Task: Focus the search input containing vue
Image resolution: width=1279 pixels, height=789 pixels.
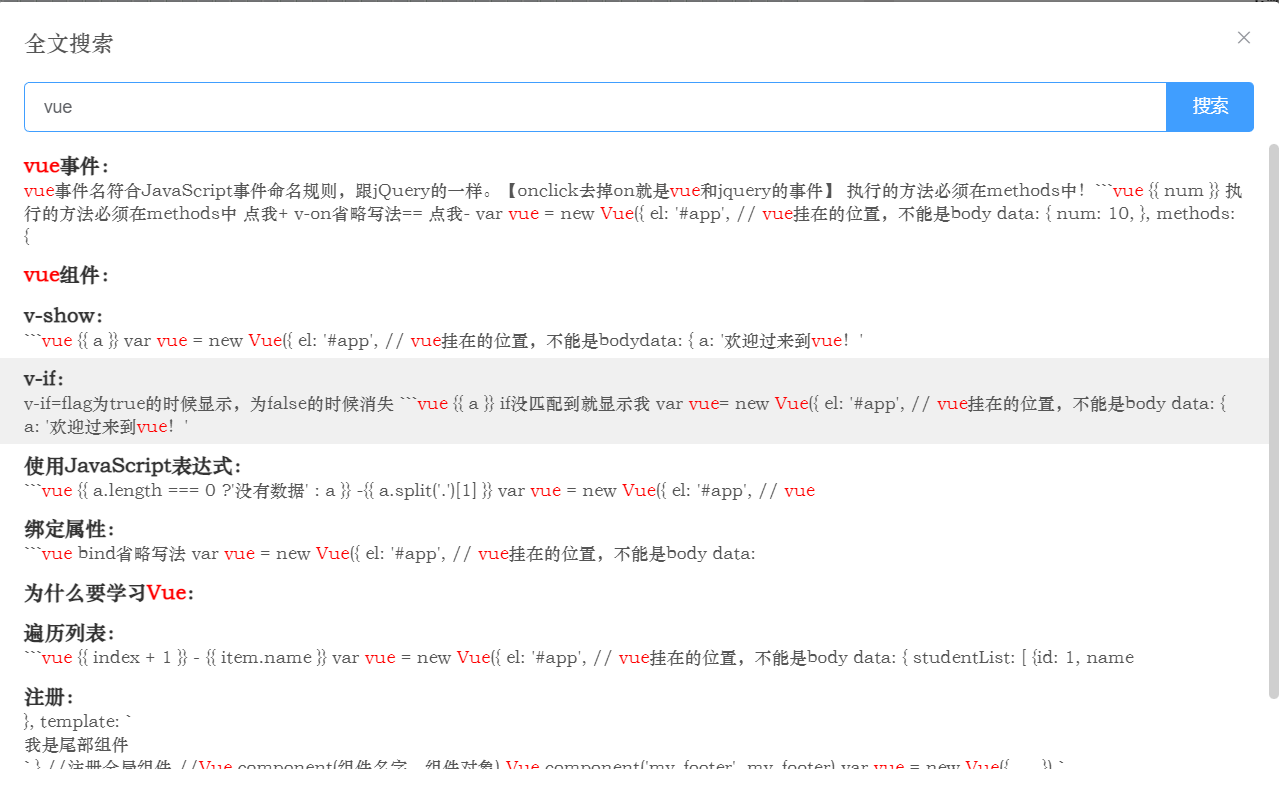Action: pos(595,107)
